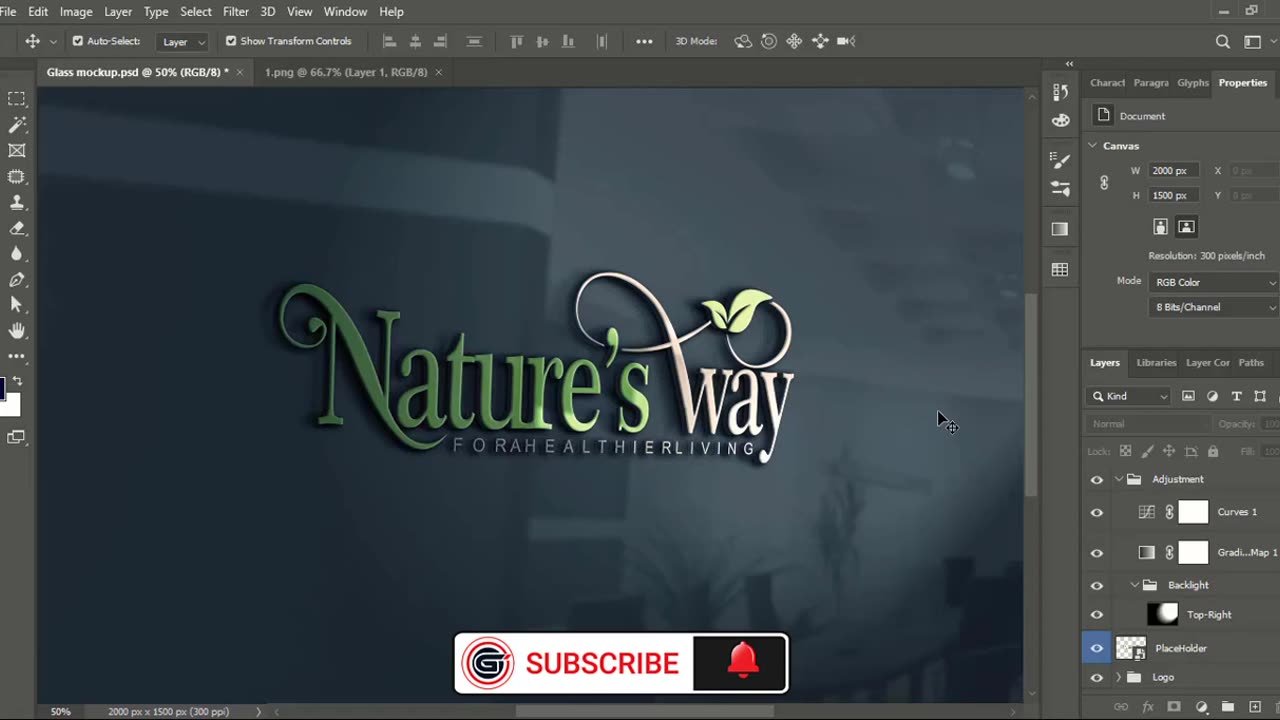Collapse the Canvas section
The image size is (1280, 720).
coord(1093,146)
